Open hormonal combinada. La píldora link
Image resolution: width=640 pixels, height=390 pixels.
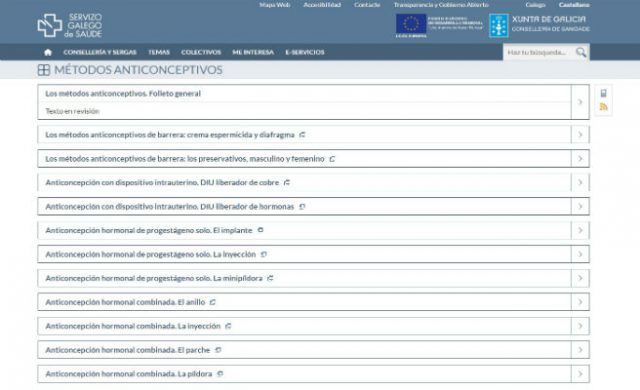pos(129,374)
